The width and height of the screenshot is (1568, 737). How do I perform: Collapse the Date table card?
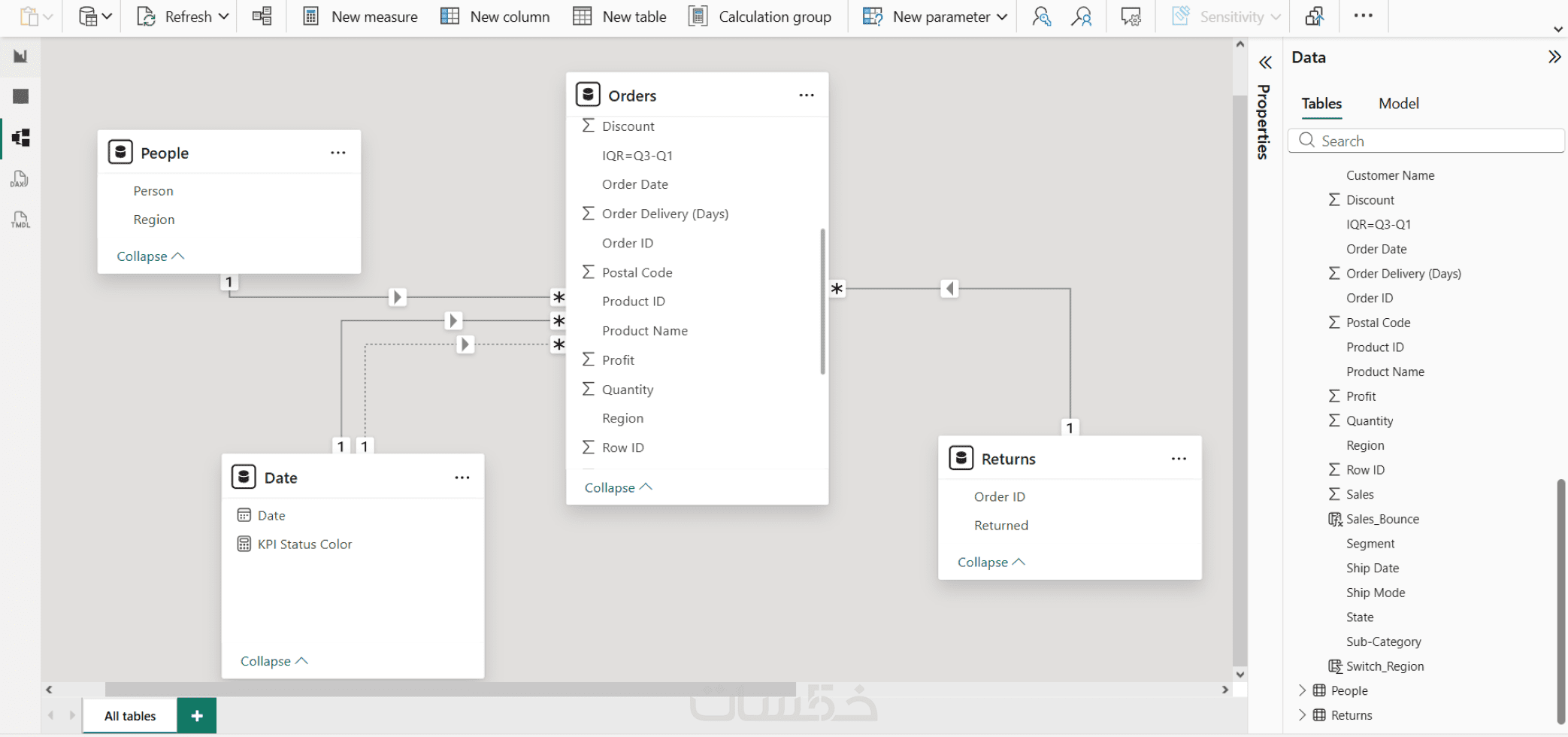pyautogui.click(x=274, y=661)
